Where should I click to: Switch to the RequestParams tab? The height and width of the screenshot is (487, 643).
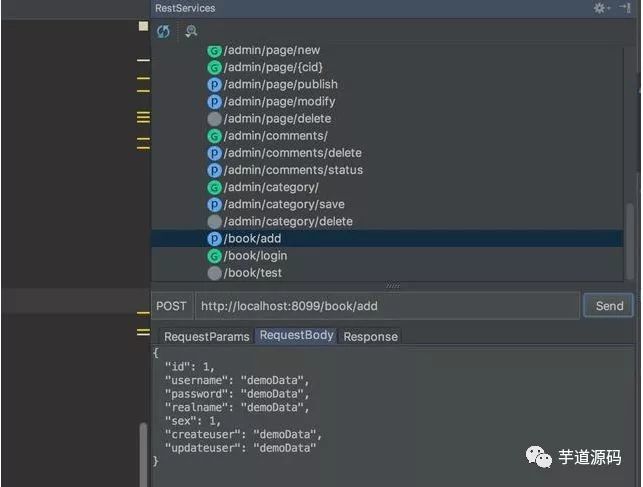pos(207,337)
